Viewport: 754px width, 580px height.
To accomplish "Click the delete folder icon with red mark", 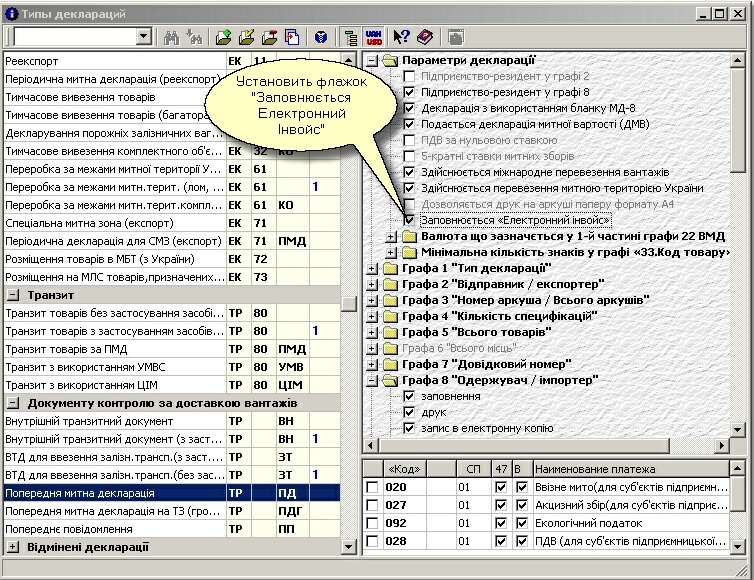I will 270,37.
